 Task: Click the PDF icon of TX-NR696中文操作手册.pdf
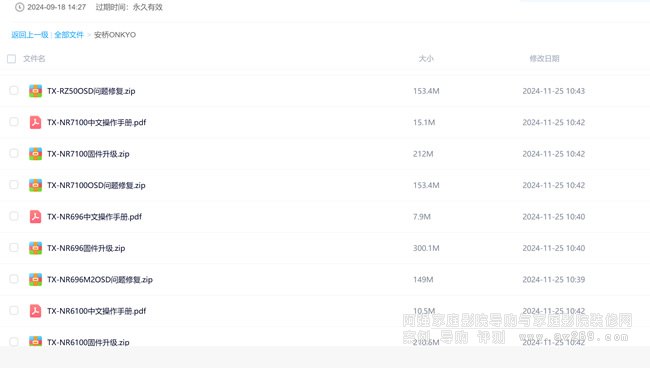click(x=35, y=217)
